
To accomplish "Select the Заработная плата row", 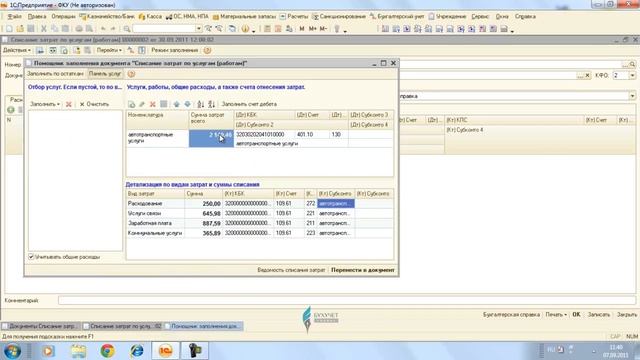I will point(260,223).
